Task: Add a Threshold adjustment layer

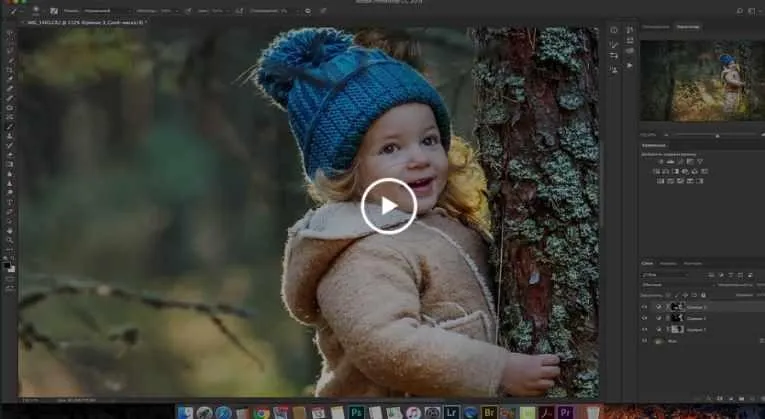Action: (680, 181)
